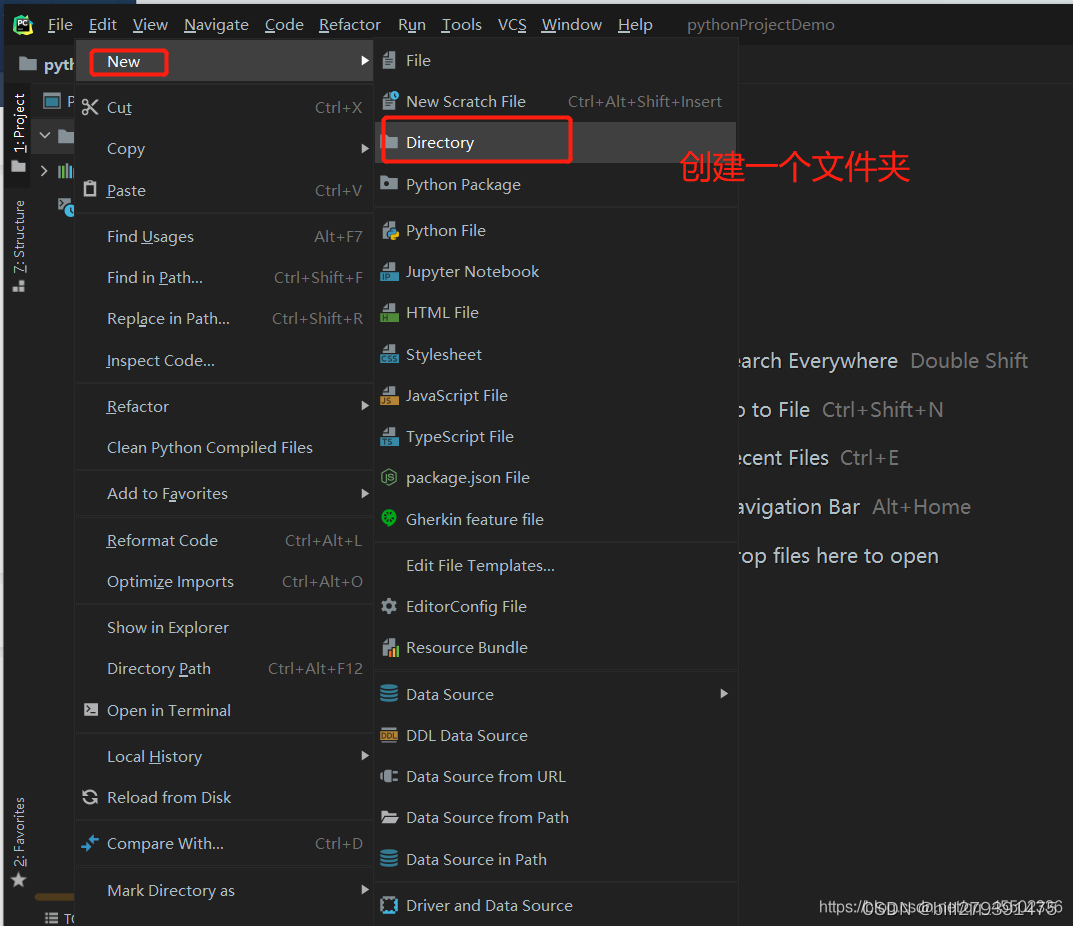Expand the Local History submenu arrow
This screenshot has height=926, width=1073.
tap(365, 756)
